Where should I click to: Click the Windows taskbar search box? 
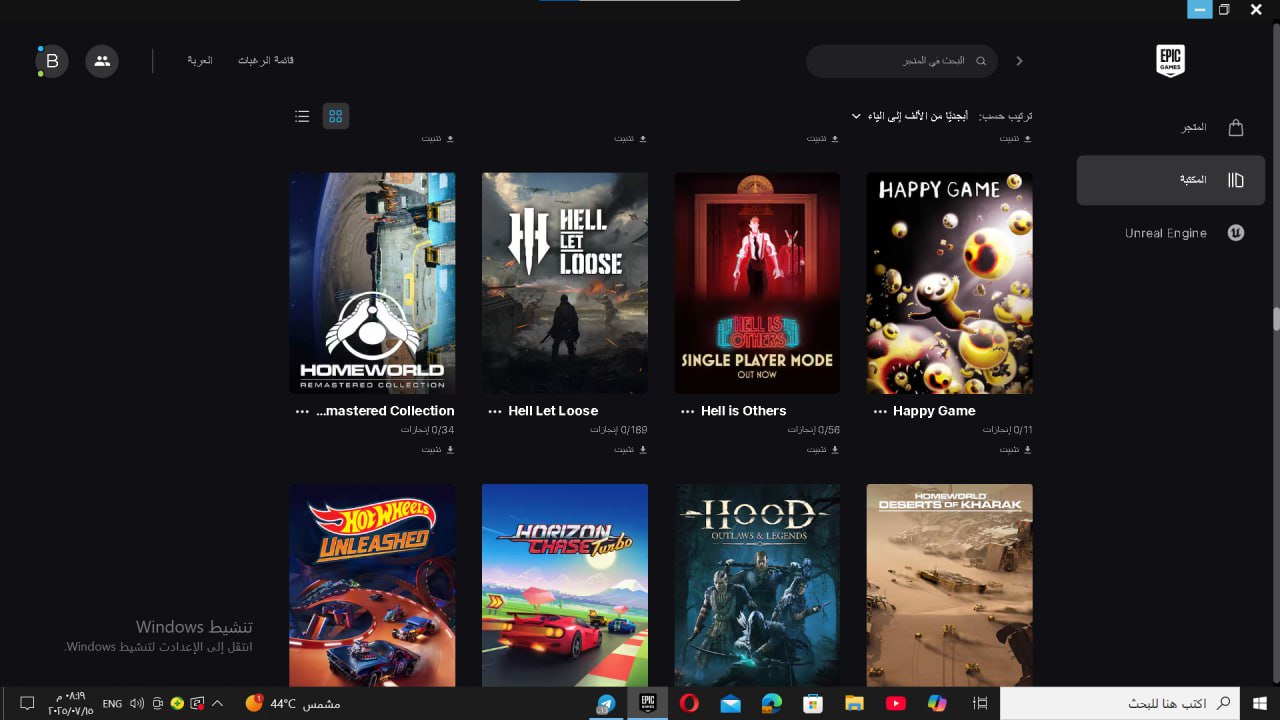pos(1120,703)
